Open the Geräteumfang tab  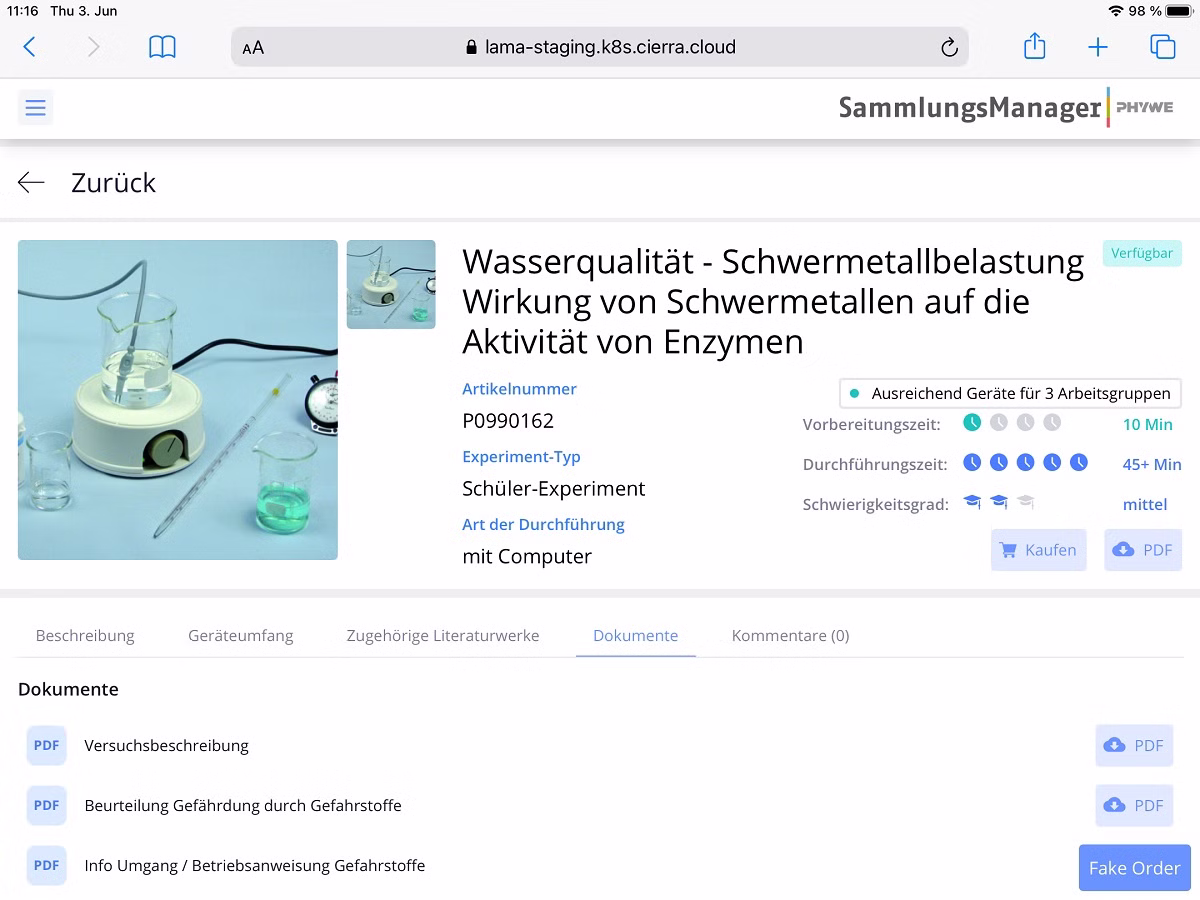(x=241, y=635)
